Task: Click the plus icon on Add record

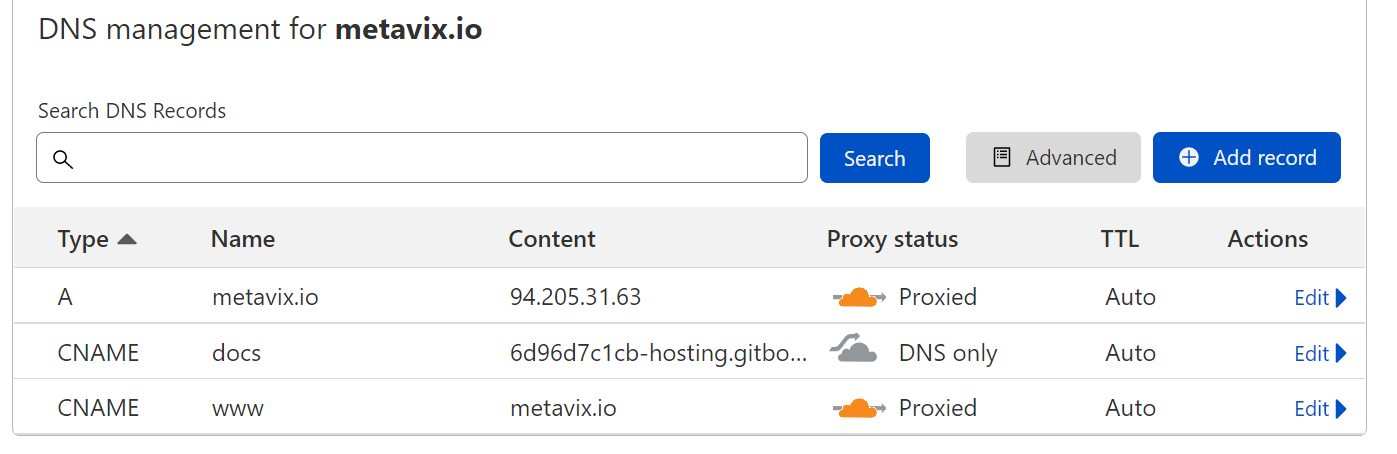Action: pyautogui.click(x=1189, y=158)
